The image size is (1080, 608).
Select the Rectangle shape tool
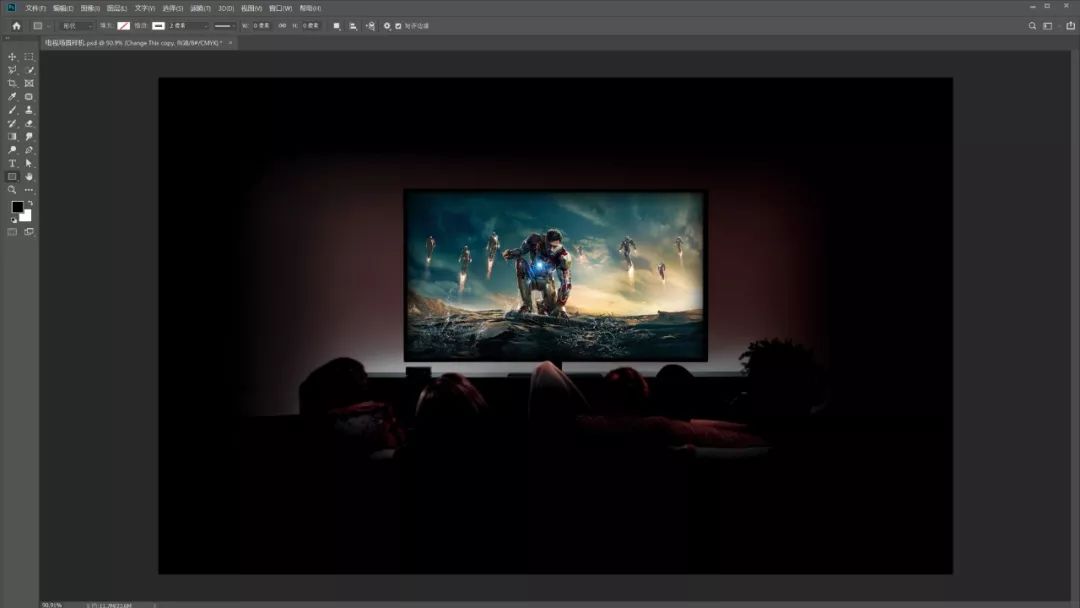click(x=12, y=176)
